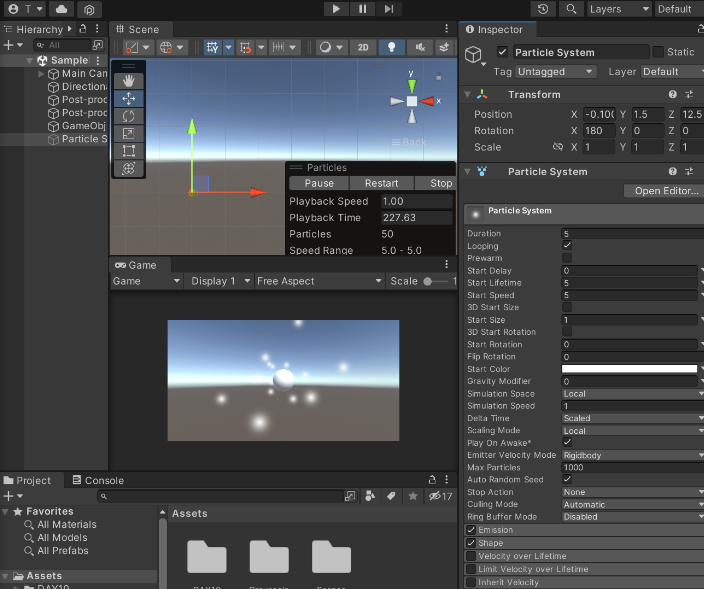Toggle the Static checkbox
The width and height of the screenshot is (704, 589).
click(658, 52)
